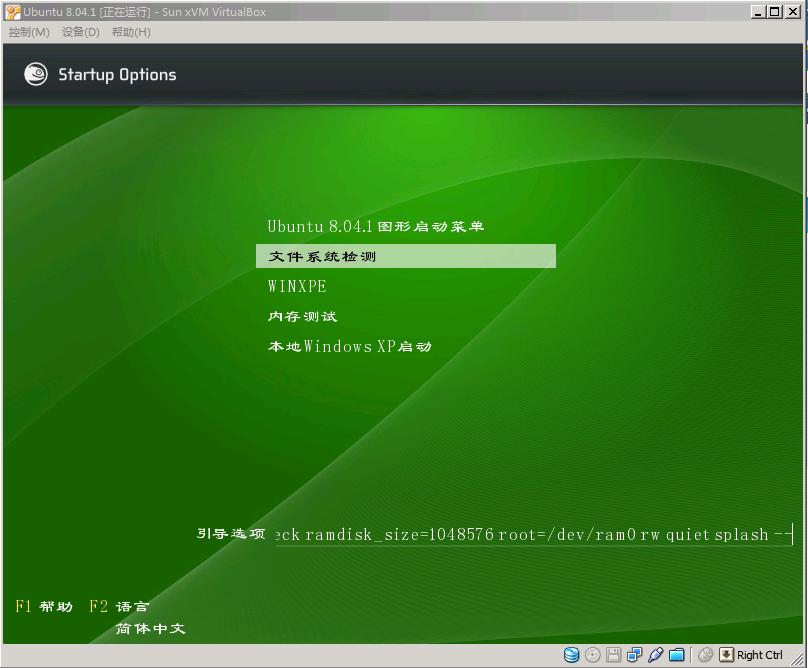Click the USB devices status icon
The image size is (808, 668).
coord(655,655)
